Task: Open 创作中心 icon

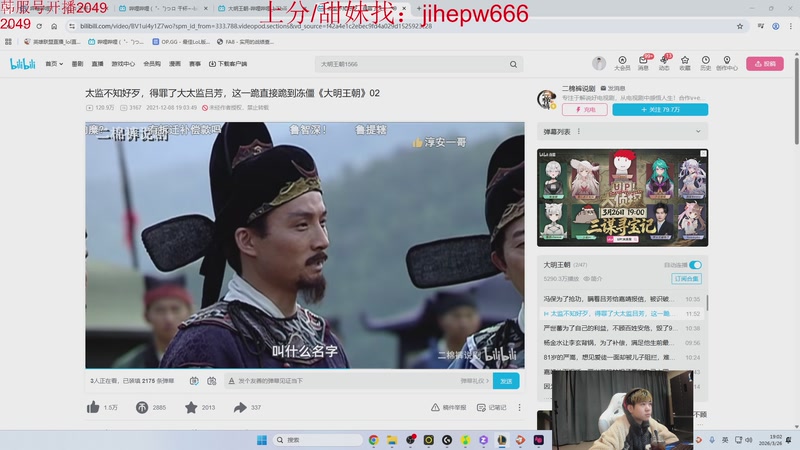Action: (x=727, y=63)
